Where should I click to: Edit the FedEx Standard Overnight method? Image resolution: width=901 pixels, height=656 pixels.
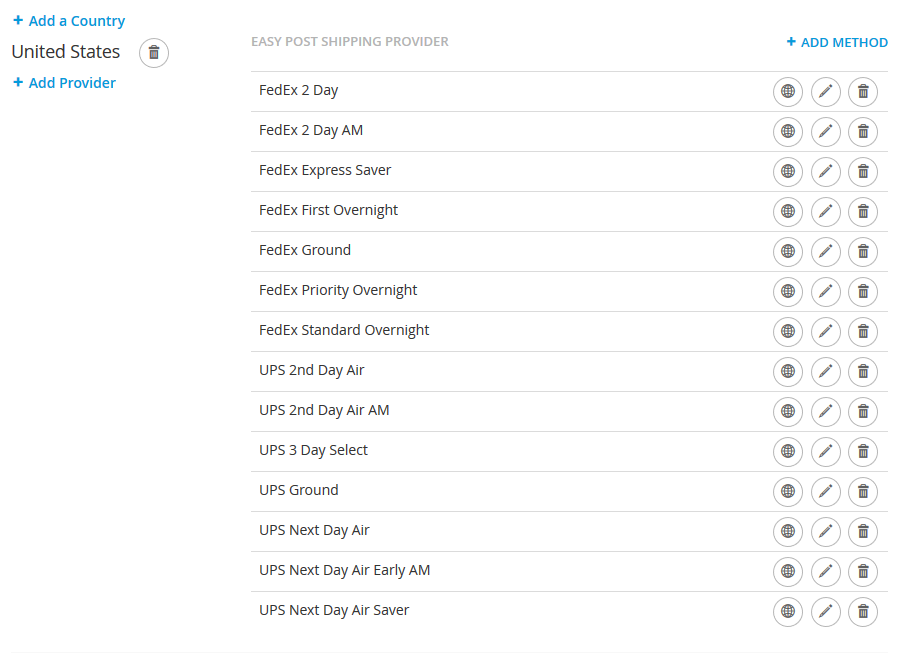point(826,331)
